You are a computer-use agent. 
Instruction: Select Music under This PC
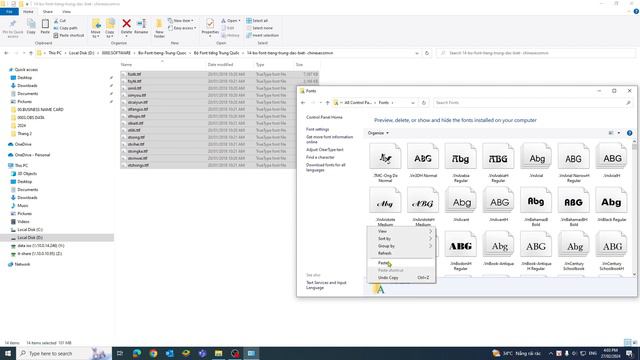click(x=22, y=205)
